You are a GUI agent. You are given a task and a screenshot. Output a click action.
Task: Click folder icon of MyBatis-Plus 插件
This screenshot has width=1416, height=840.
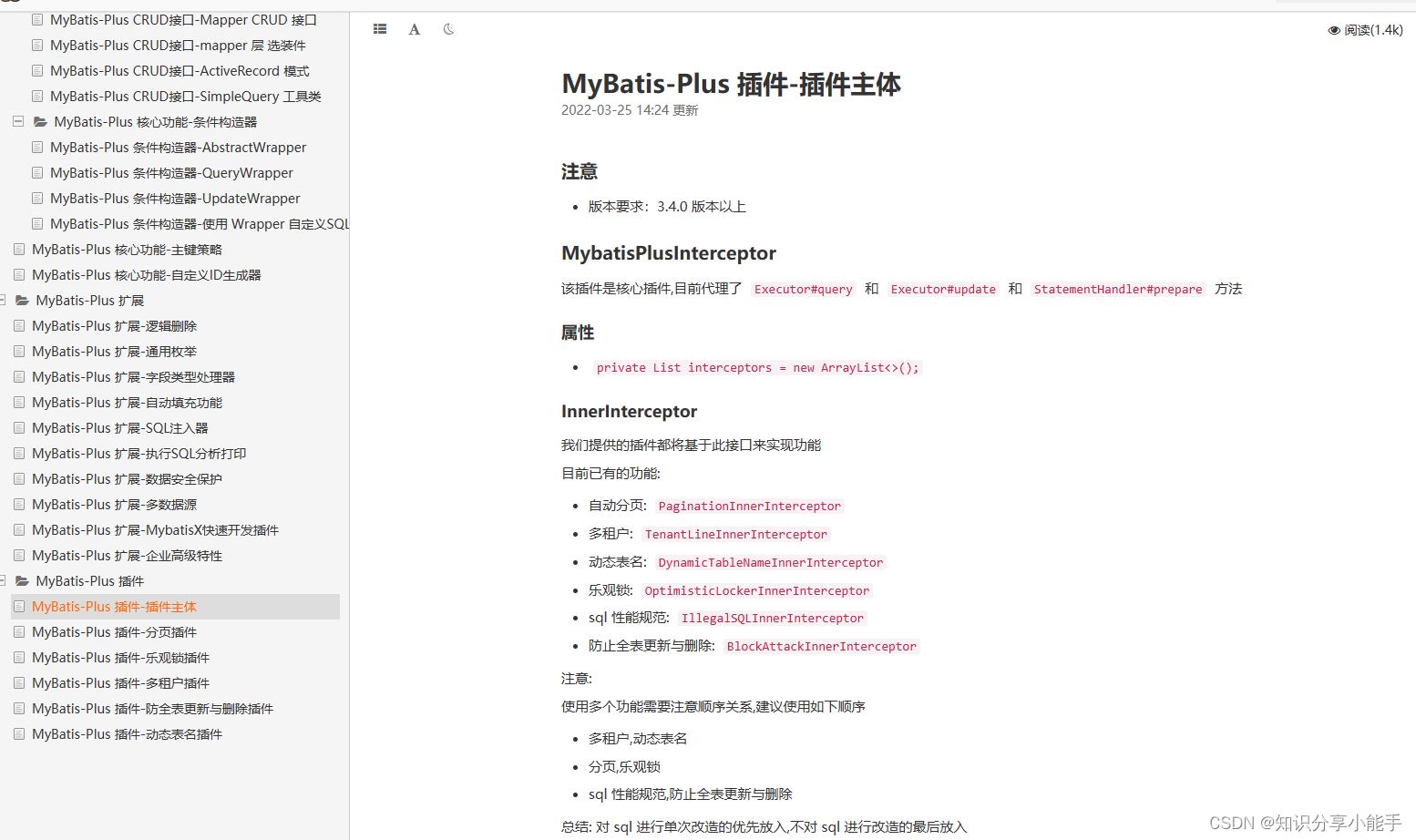pos(22,580)
